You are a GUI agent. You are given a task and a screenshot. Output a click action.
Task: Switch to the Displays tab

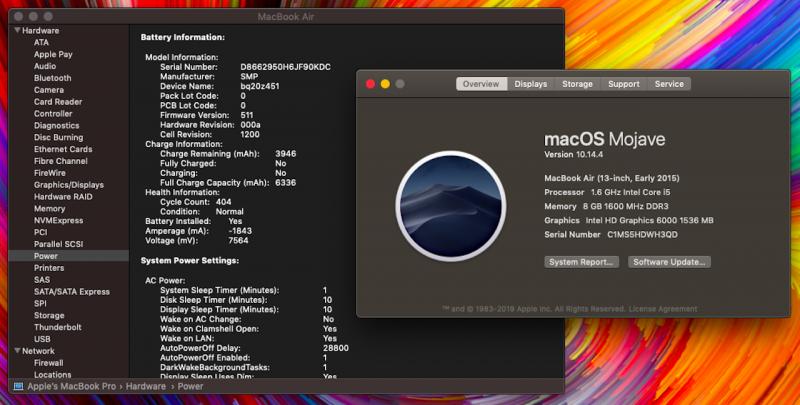tap(531, 84)
